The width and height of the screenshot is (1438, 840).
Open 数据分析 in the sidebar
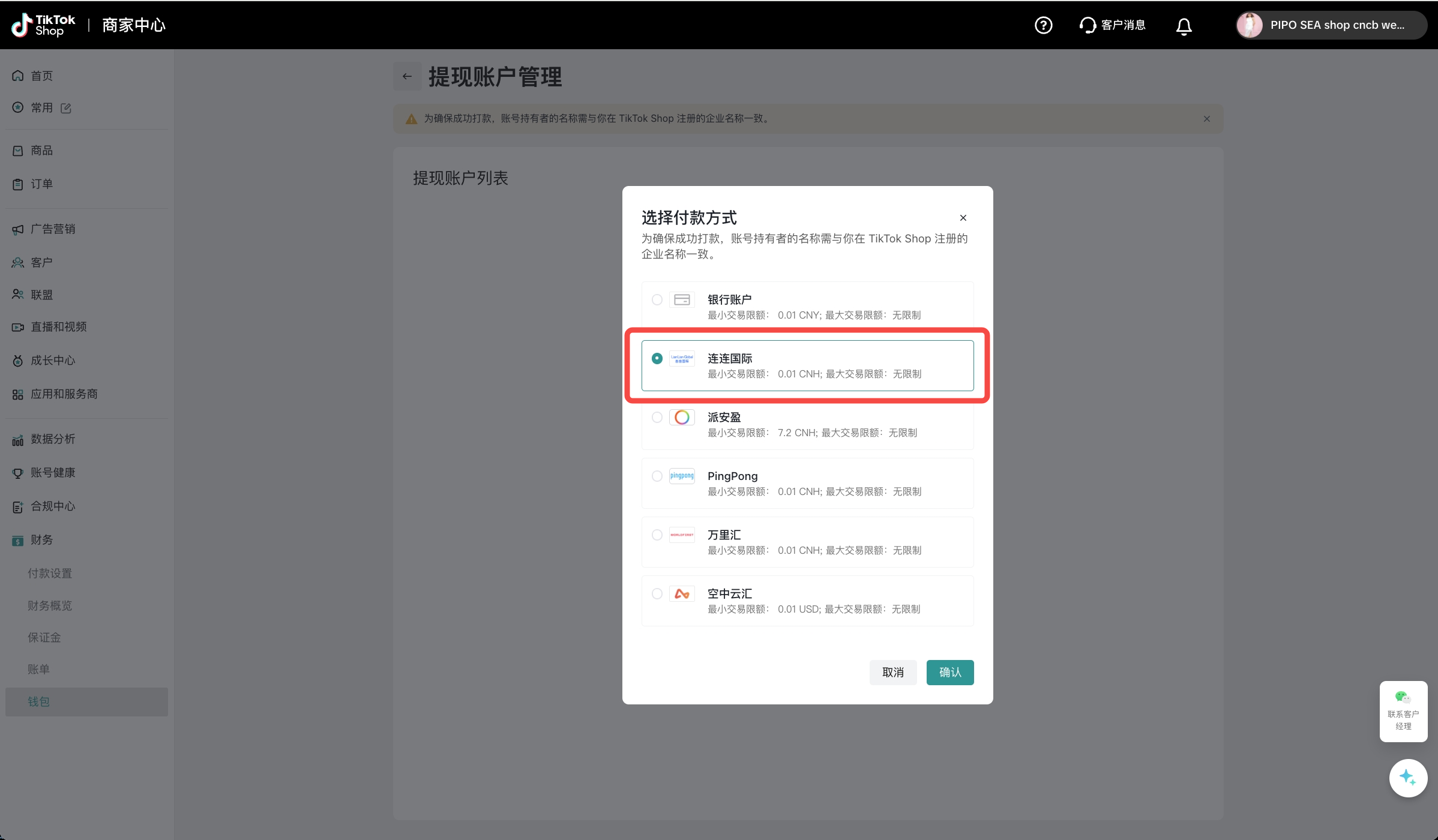(x=53, y=439)
